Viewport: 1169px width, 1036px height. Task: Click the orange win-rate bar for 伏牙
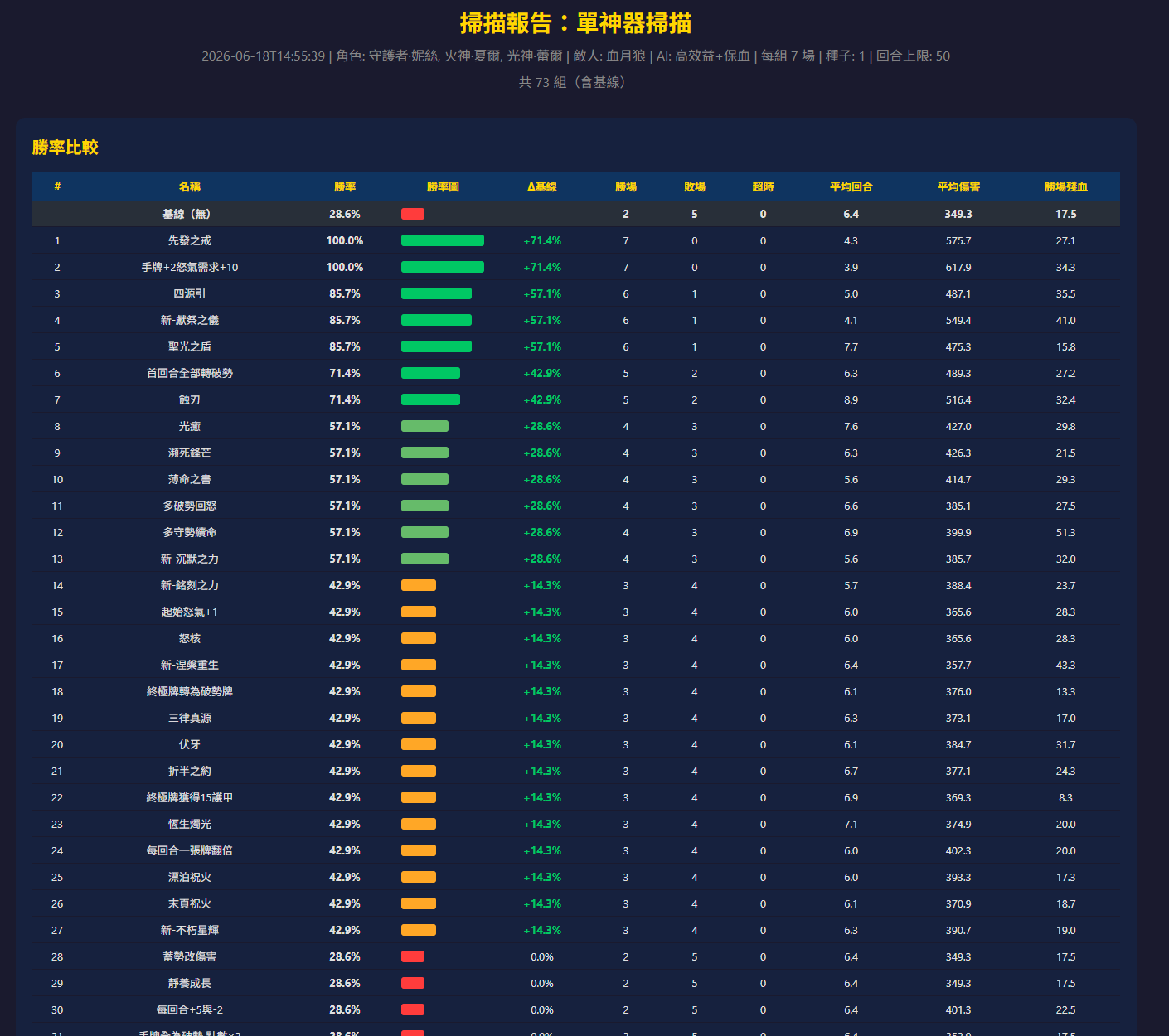(419, 744)
